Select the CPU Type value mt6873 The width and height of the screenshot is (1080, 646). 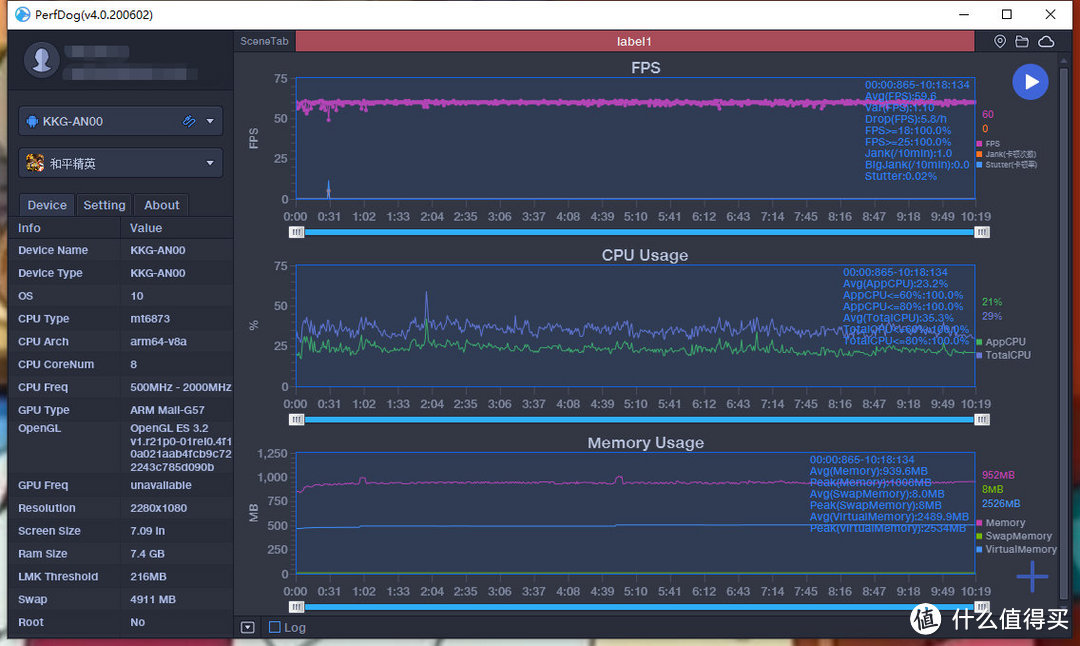pos(150,319)
